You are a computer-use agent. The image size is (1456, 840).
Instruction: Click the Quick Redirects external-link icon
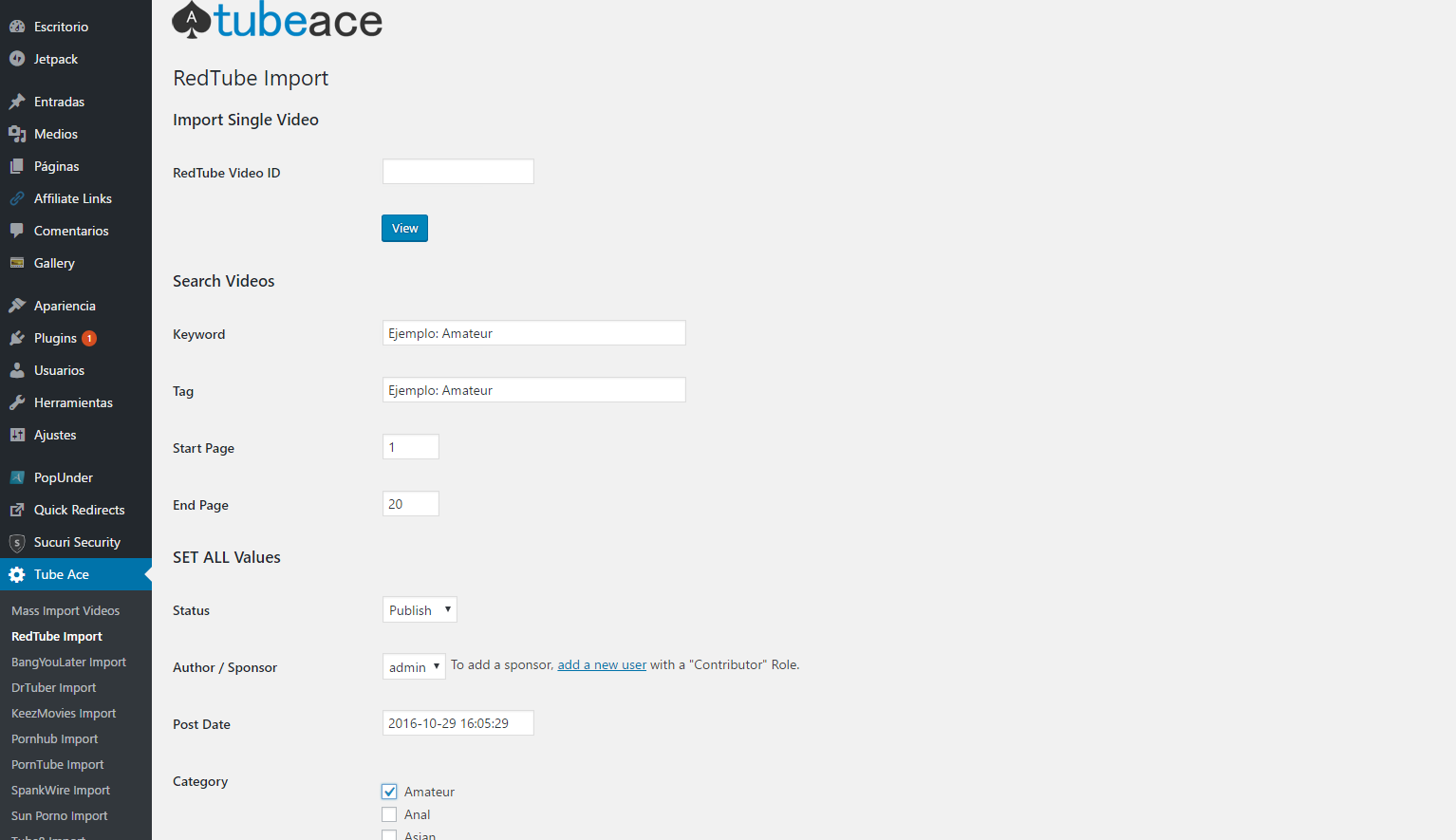click(x=17, y=510)
